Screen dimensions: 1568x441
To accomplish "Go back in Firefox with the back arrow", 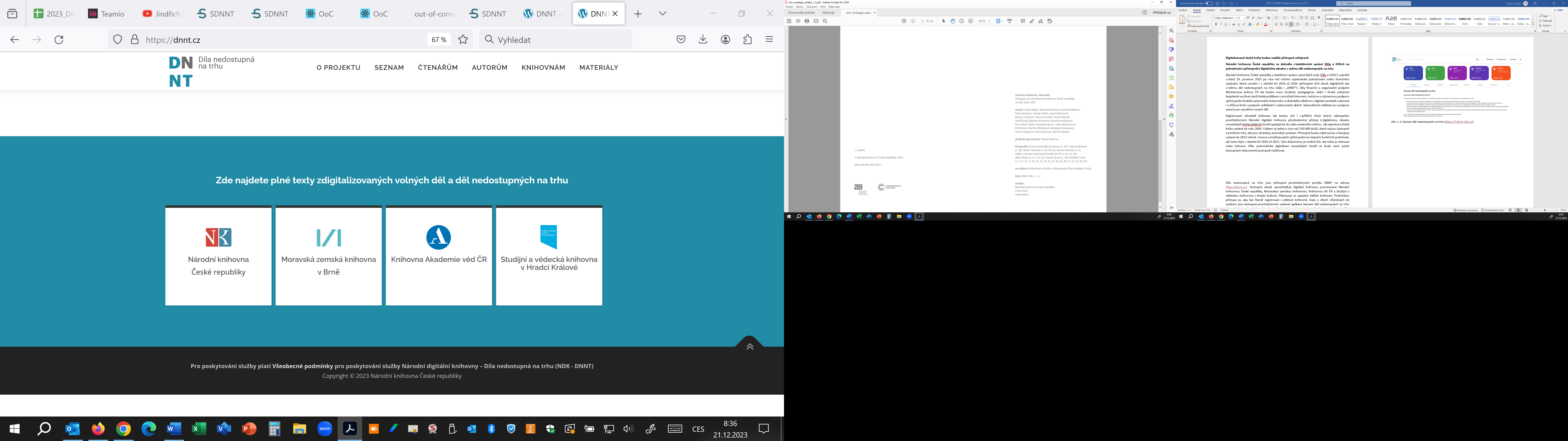I will [15, 40].
